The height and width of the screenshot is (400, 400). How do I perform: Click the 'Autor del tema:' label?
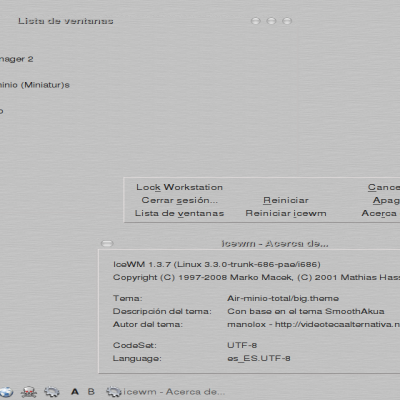(148, 324)
